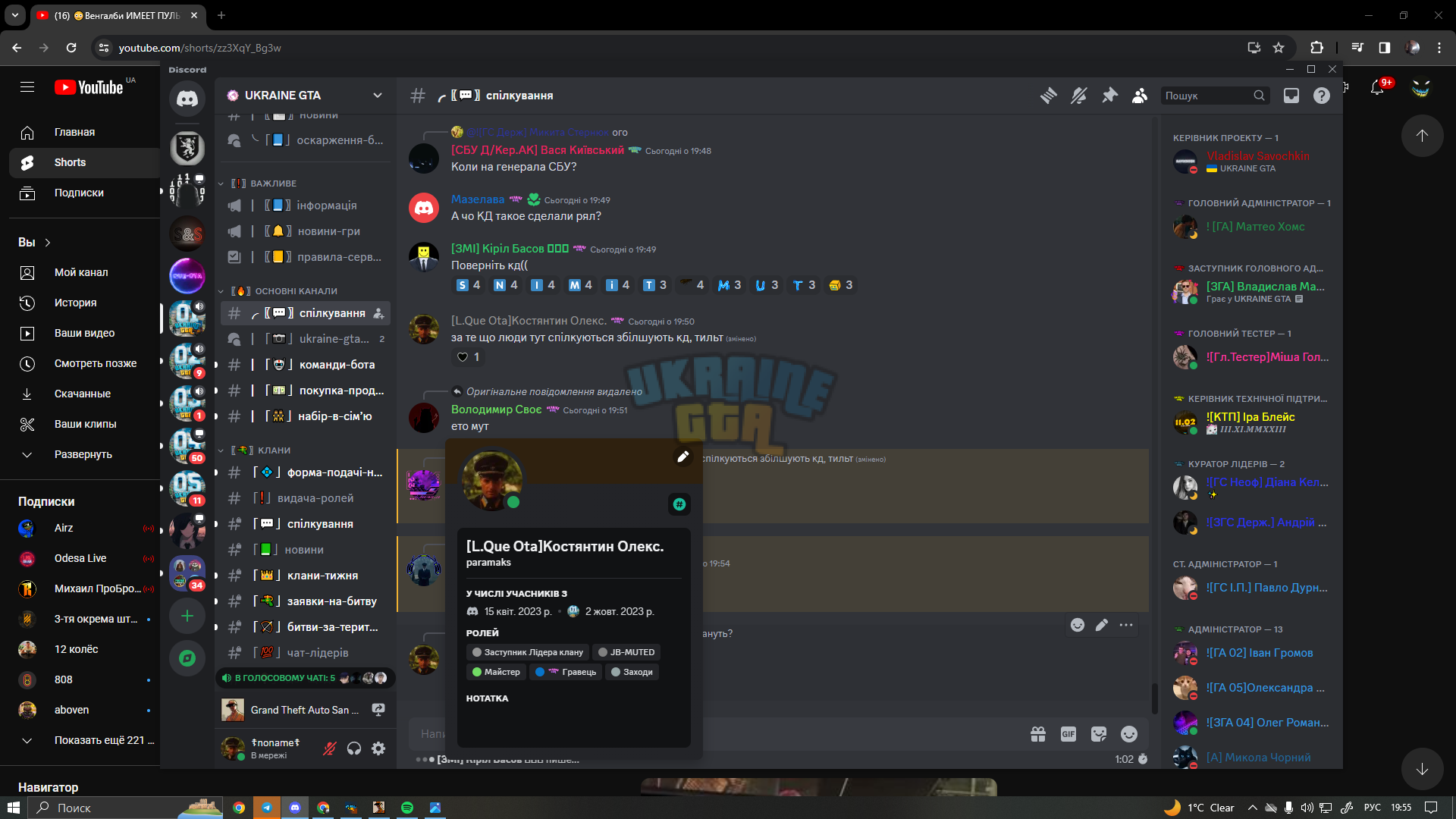Show hidden system tray icons
This screenshot has width=1456, height=819.
pos(1253,808)
